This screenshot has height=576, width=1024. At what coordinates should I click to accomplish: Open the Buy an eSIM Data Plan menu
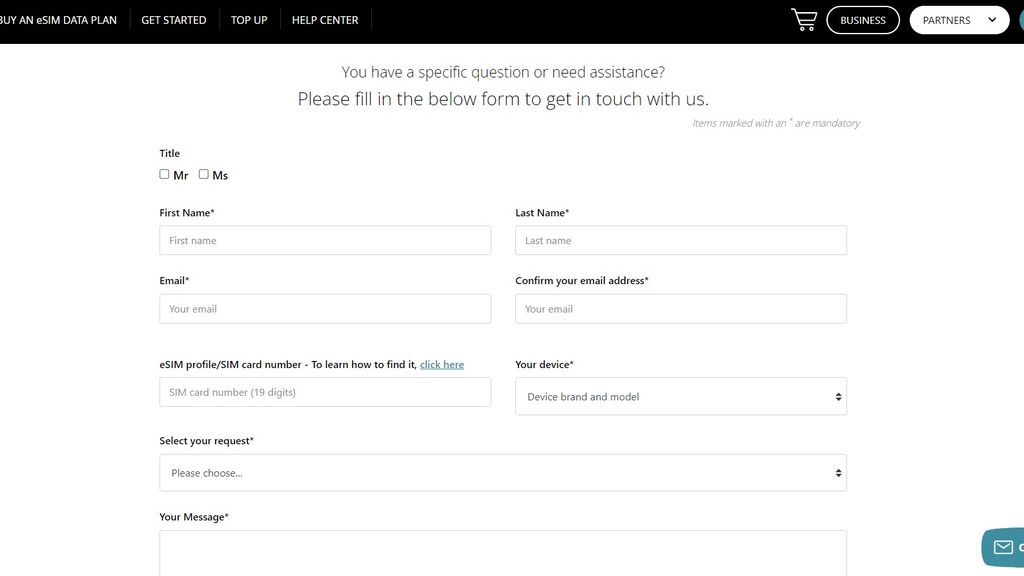pos(60,20)
